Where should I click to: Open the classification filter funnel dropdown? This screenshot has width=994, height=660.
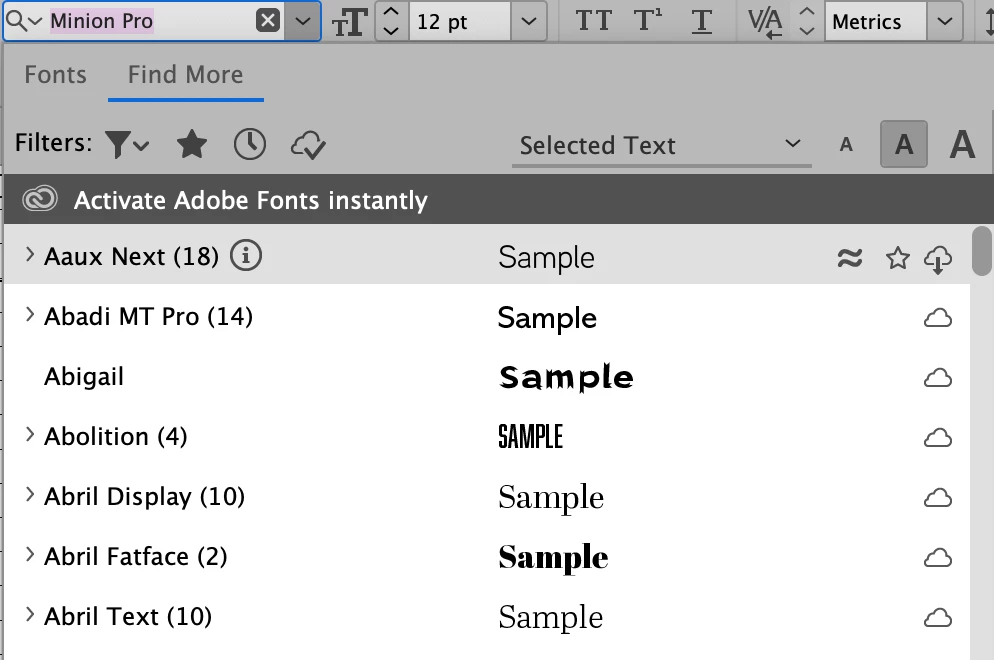[127, 145]
